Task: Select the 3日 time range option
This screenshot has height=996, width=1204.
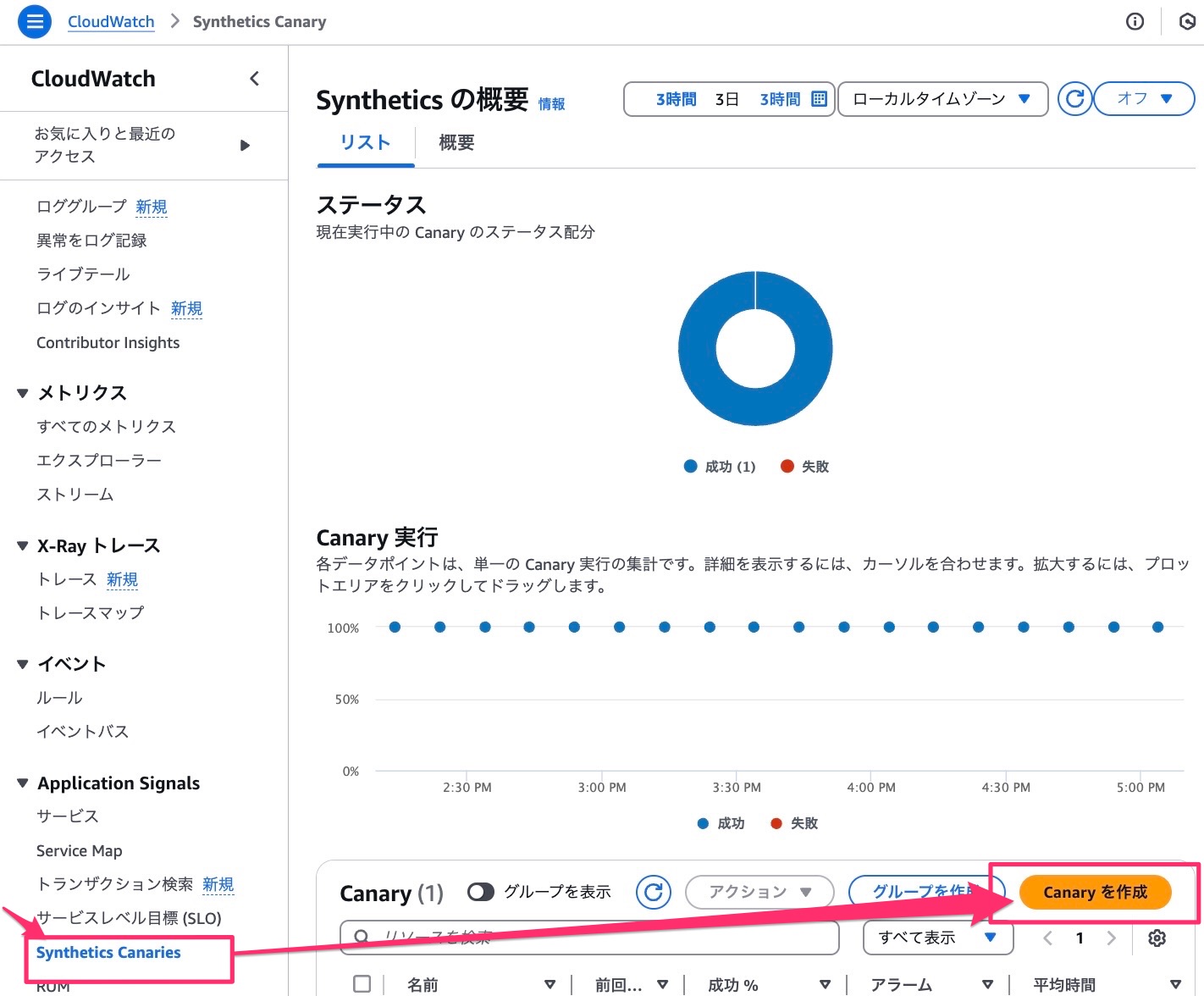Action: click(x=726, y=99)
